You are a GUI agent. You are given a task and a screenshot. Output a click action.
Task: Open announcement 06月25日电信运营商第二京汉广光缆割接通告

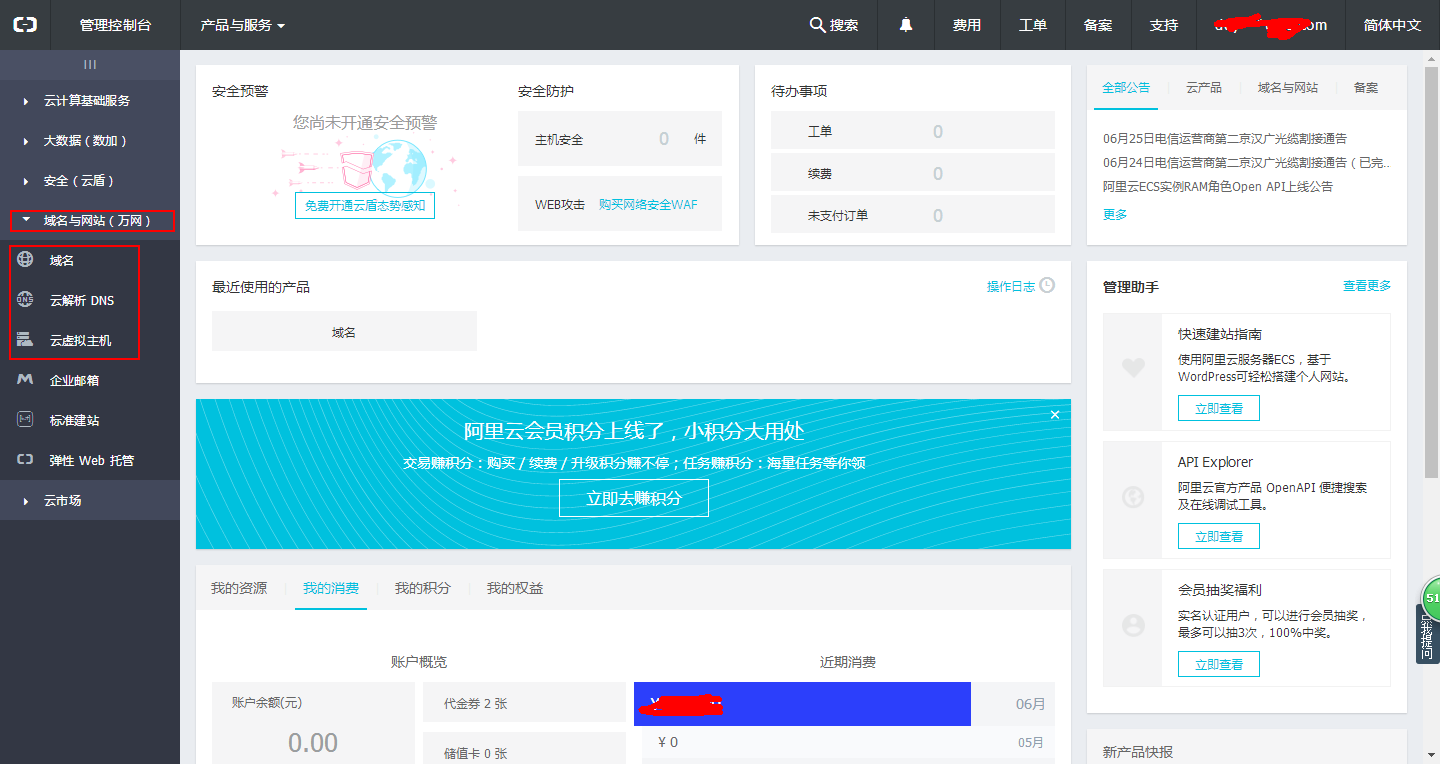pyautogui.click(x=1225, y=138)
